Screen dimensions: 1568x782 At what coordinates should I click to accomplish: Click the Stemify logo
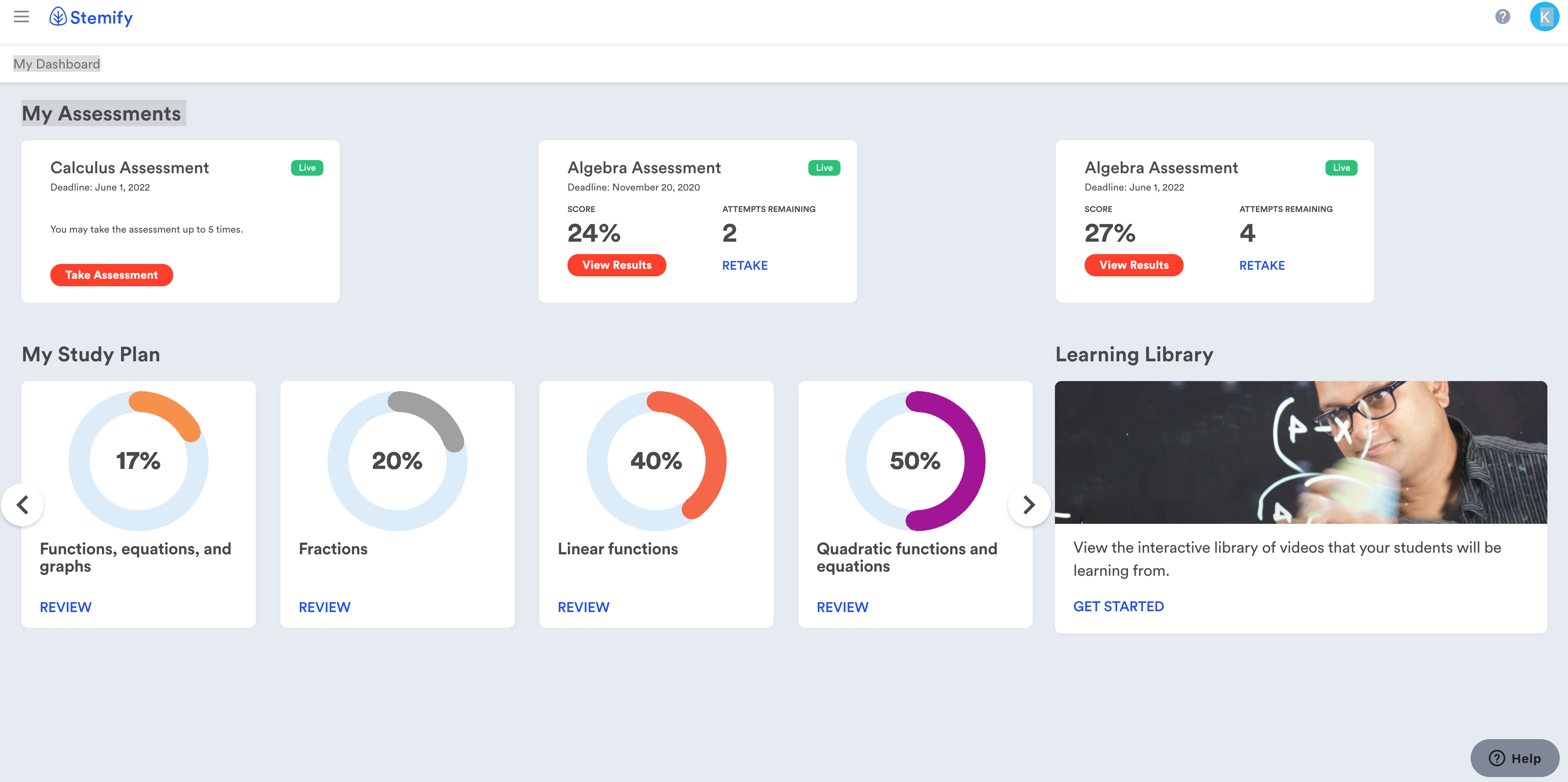91,17
